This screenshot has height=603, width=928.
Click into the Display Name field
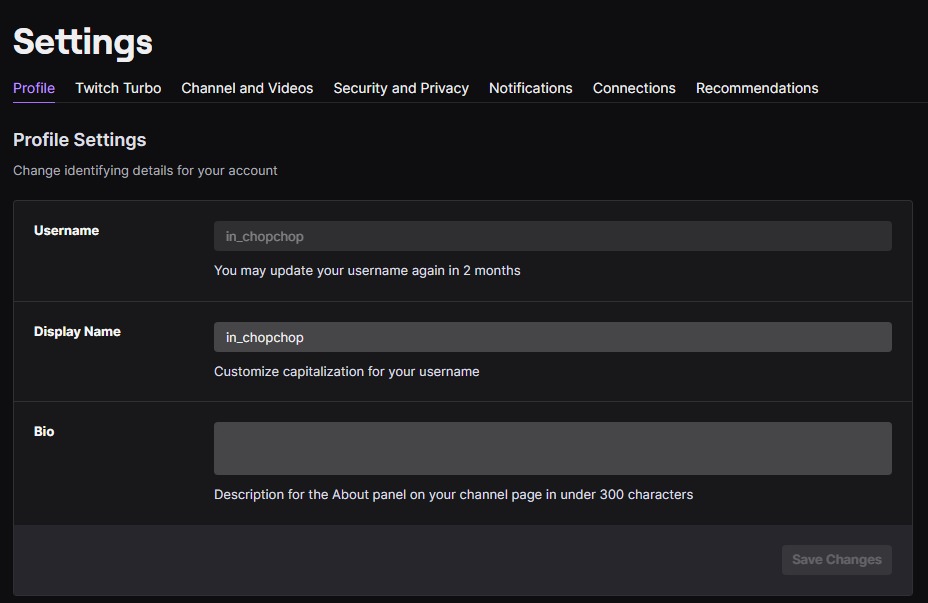552,337
